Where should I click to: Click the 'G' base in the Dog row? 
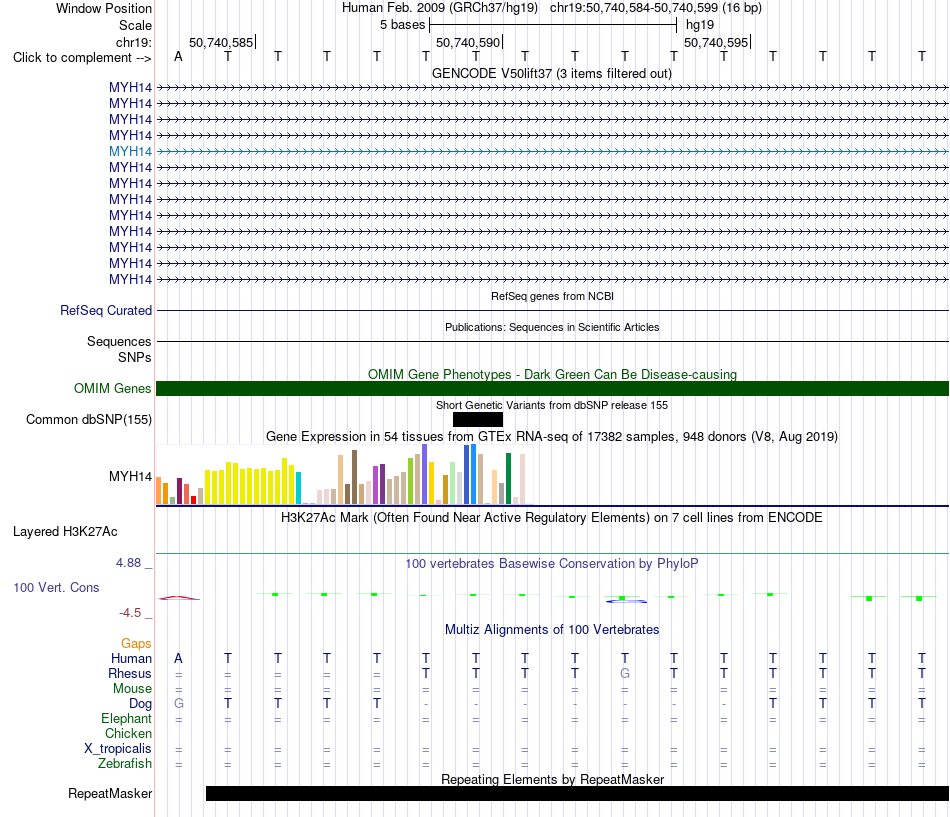point(179,703)
